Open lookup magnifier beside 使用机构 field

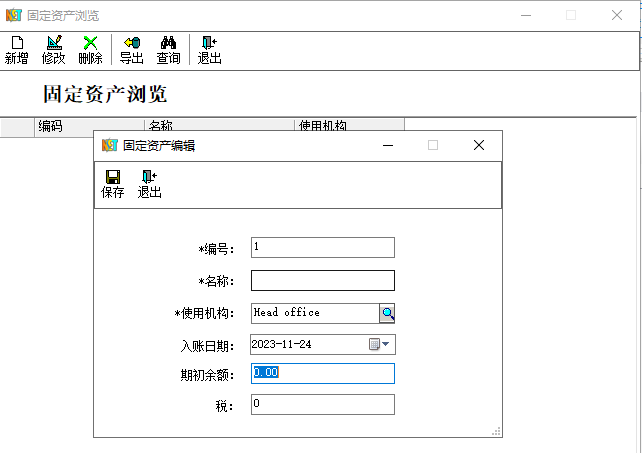pyautogui.click(x=387, y=314)
